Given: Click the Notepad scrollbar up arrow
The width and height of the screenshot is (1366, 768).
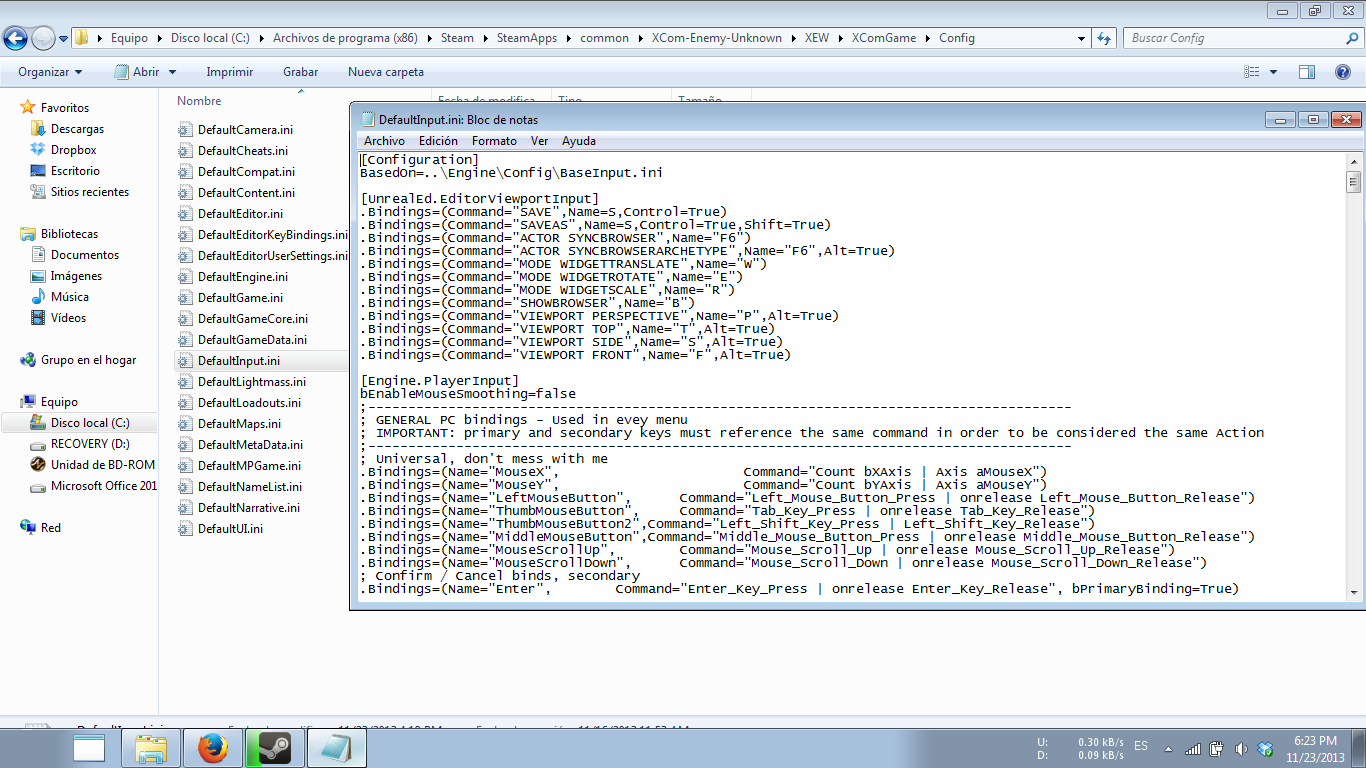Looking at the screenshot, I should point(1353,159).
